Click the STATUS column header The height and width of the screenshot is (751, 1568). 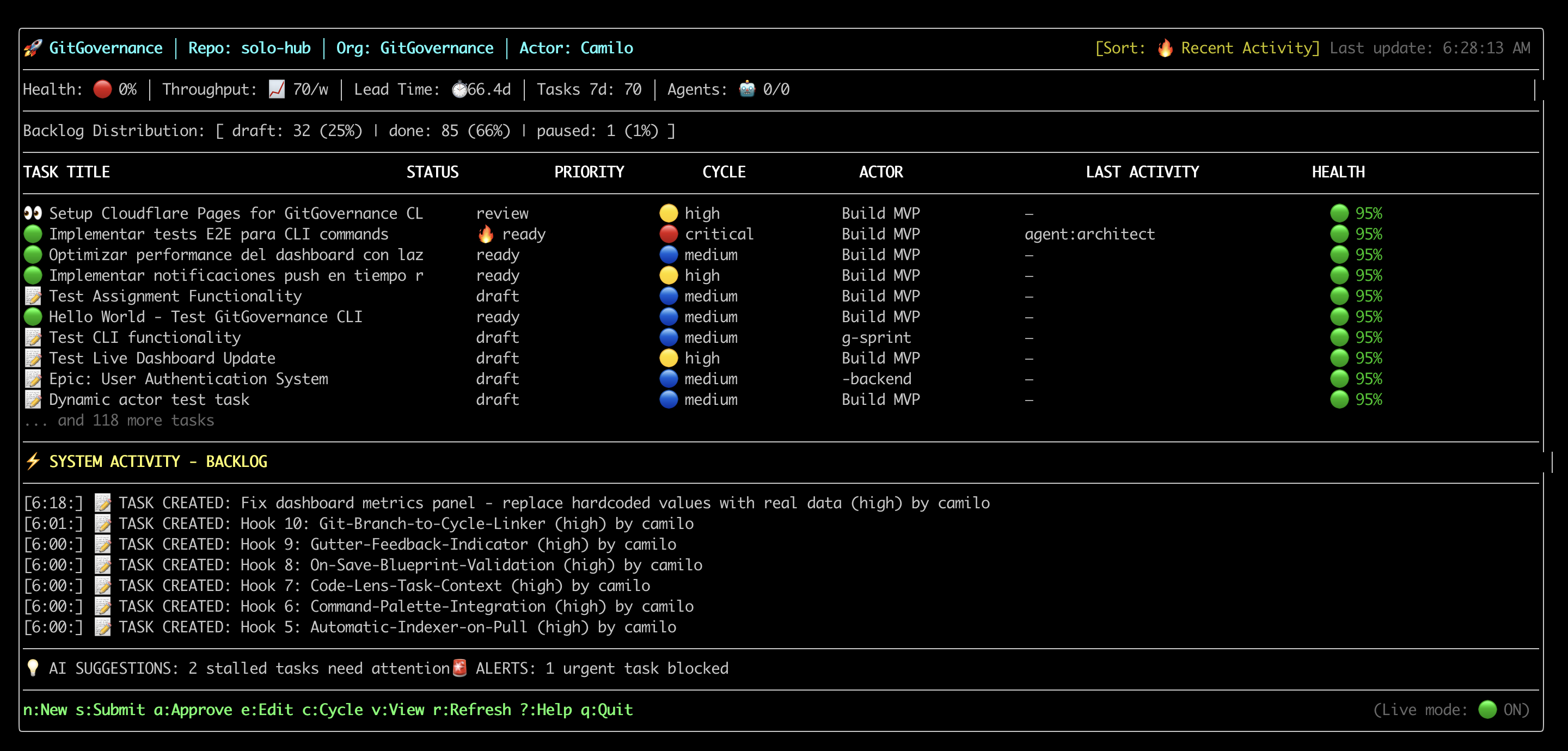pyautogui.click(x=432, y=172)
